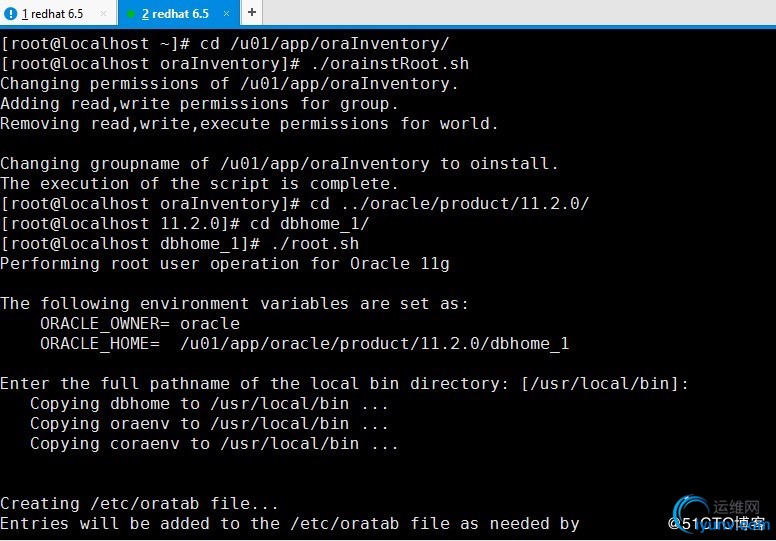Close the "1 redhat 6.5" tab
Viewport: 776px width, 541px height.
click(x=103, y=13)
